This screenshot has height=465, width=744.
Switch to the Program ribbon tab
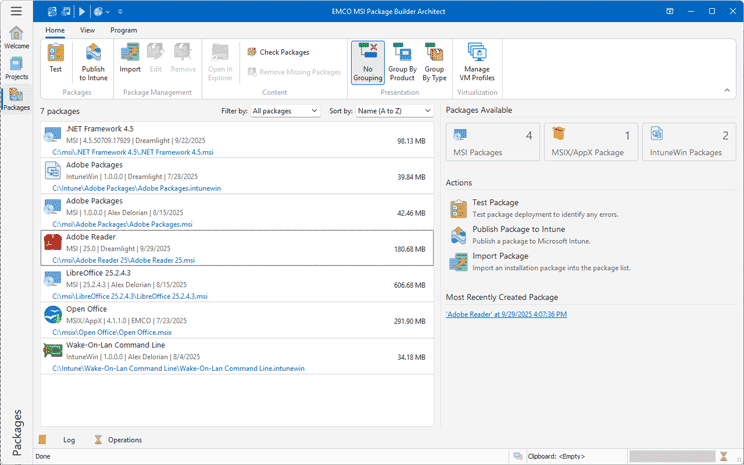[123, 30]
